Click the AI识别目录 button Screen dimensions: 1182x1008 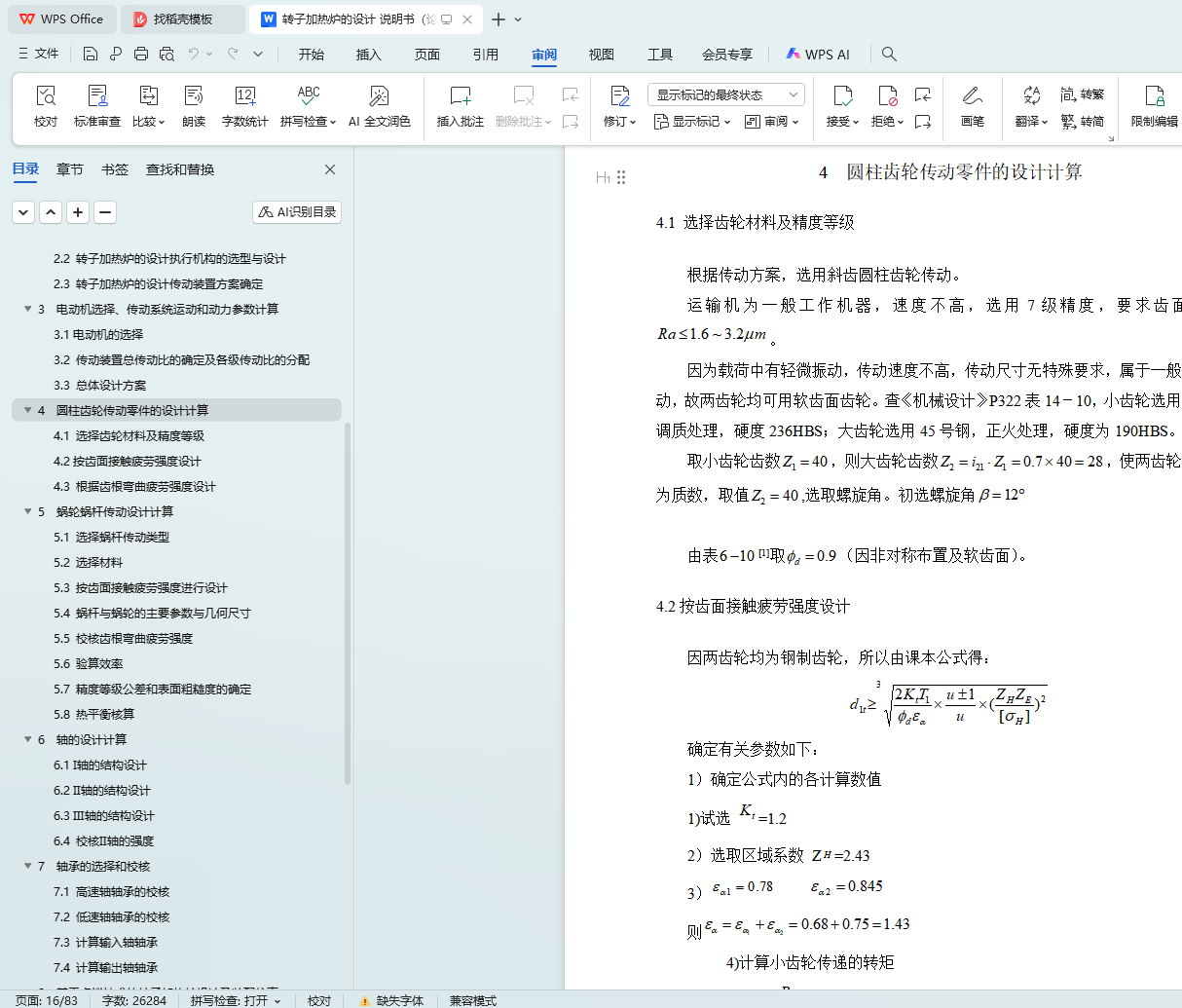click(297, 212)
